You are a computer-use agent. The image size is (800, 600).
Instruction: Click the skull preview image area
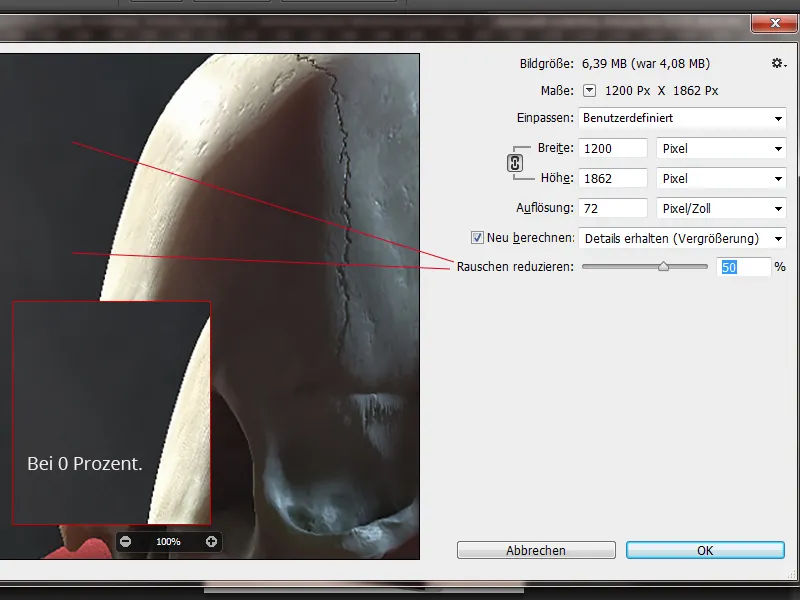tap(210, 306)
